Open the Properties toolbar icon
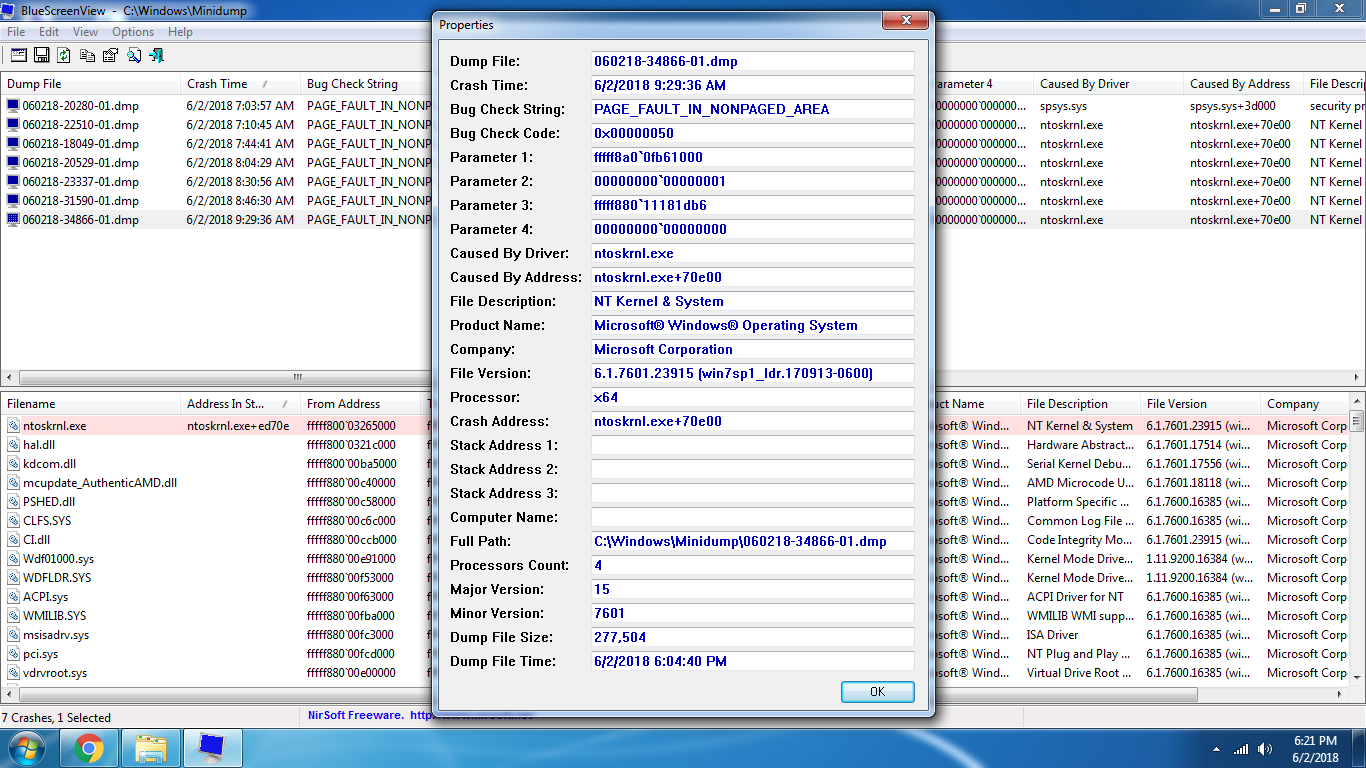 click(x=110, y=55)
